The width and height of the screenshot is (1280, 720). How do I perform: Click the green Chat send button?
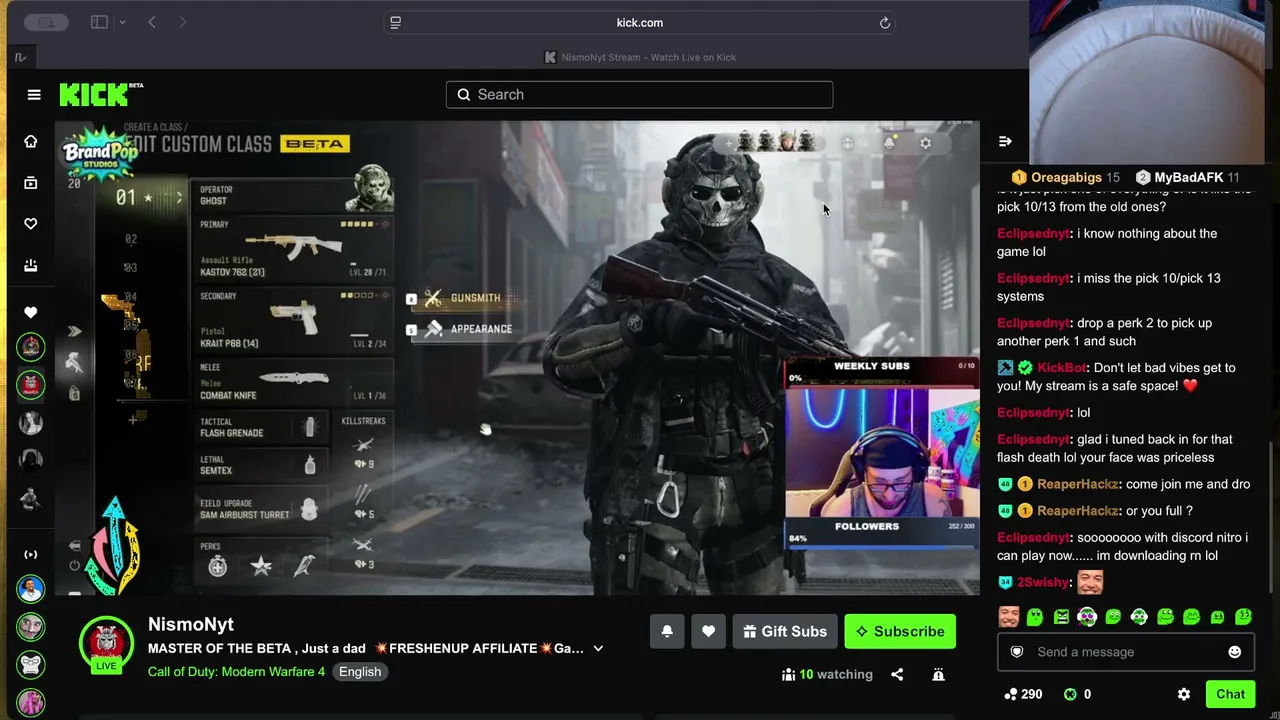tap(1230, 694)
